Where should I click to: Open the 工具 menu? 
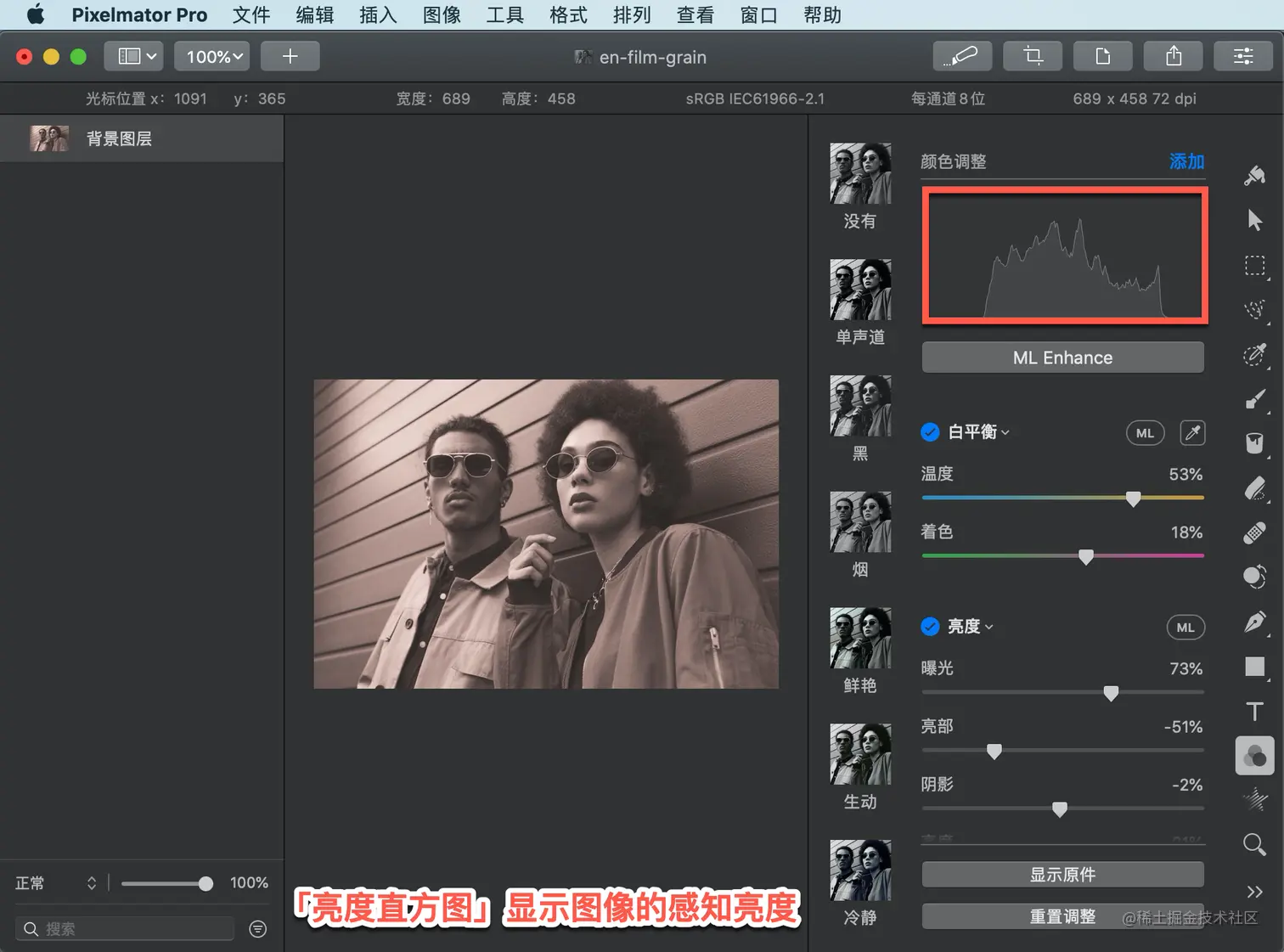click(x=505, y=14)
